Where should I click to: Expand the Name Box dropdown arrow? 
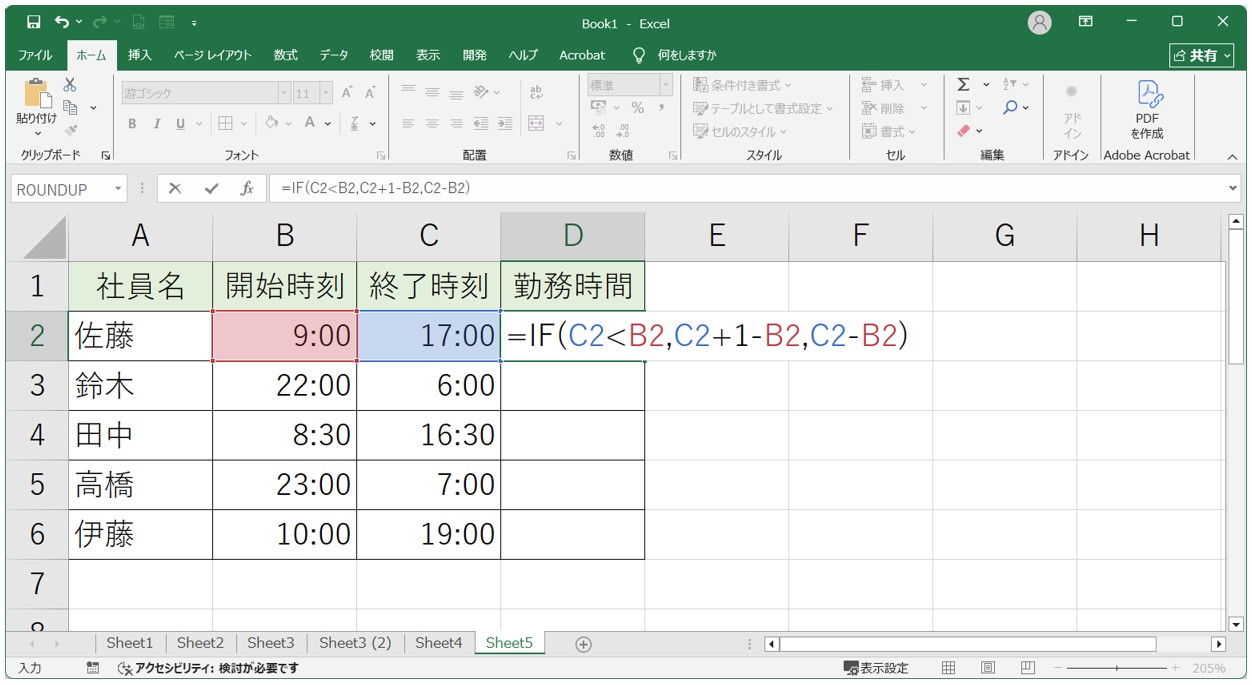[119, 189]
